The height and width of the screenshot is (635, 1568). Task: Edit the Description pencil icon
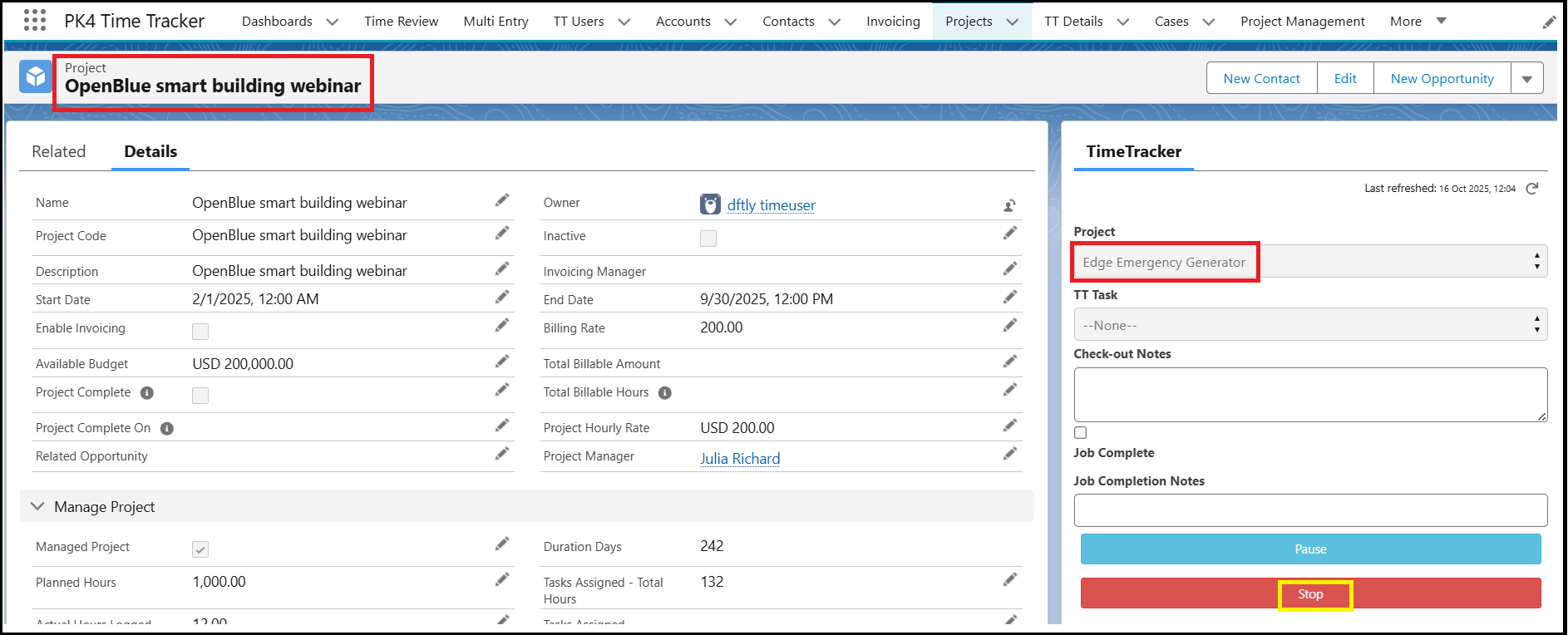pos(502,269)
